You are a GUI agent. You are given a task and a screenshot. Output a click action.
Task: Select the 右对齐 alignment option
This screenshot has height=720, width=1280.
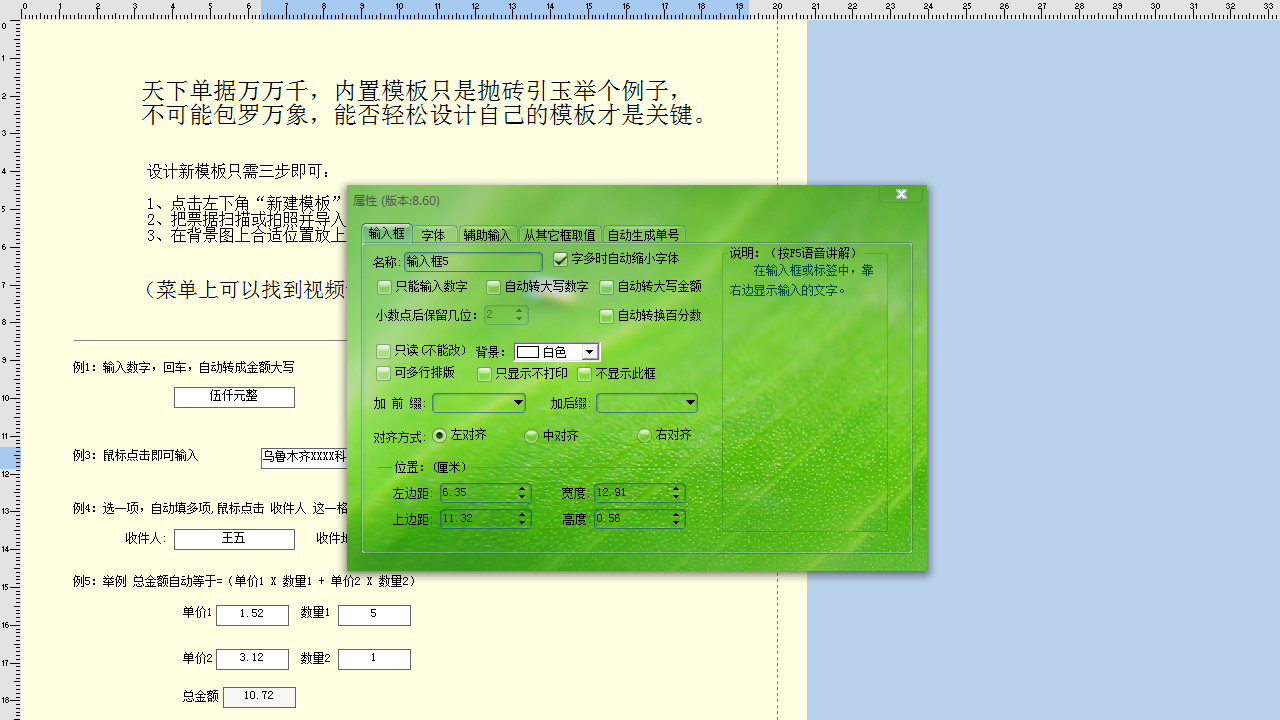tap(644, 436)
